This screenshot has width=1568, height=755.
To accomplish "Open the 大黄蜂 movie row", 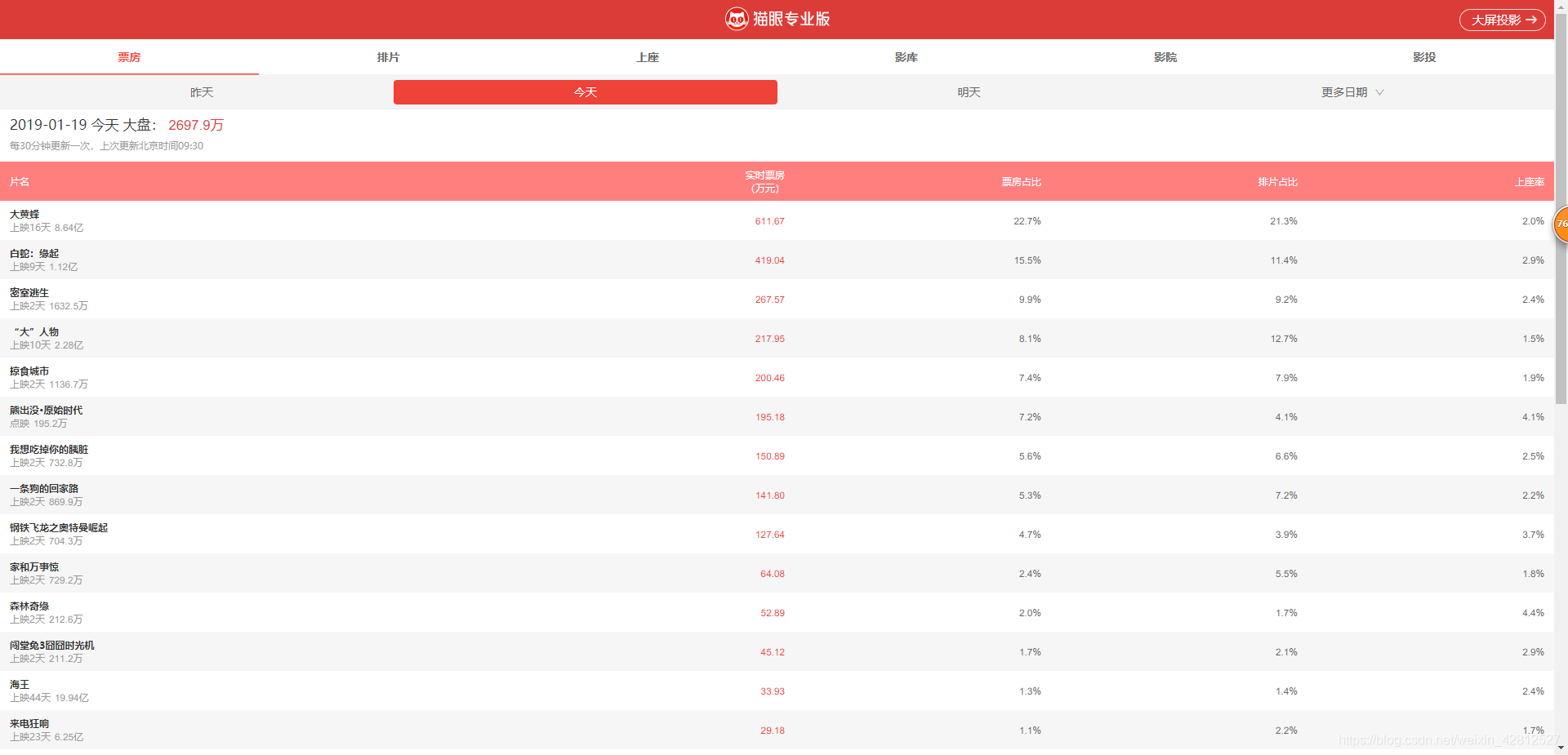I will point(777,220).
